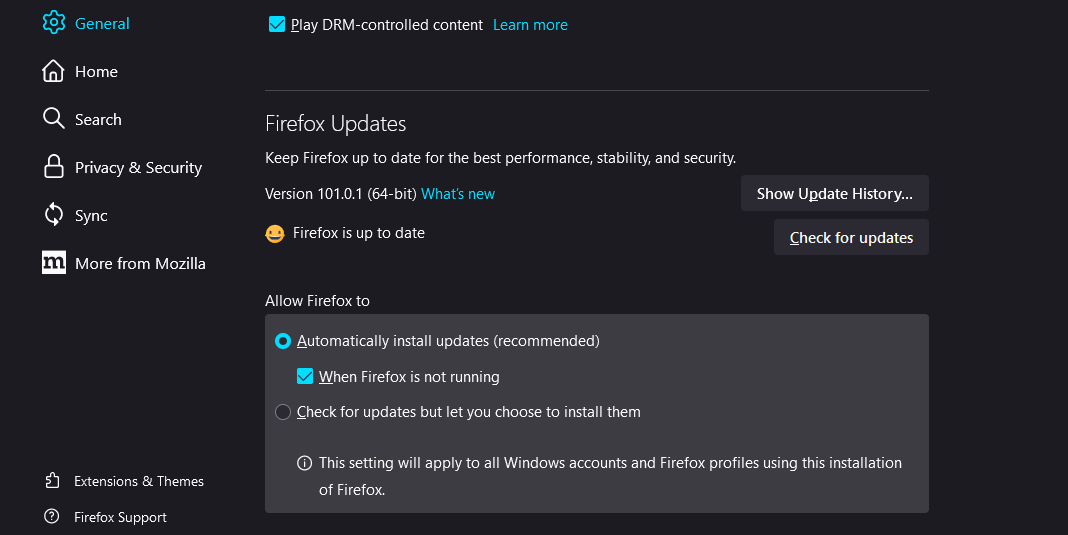
Task: Select Automatically install updates radio option
Action: tap(283, 341)
